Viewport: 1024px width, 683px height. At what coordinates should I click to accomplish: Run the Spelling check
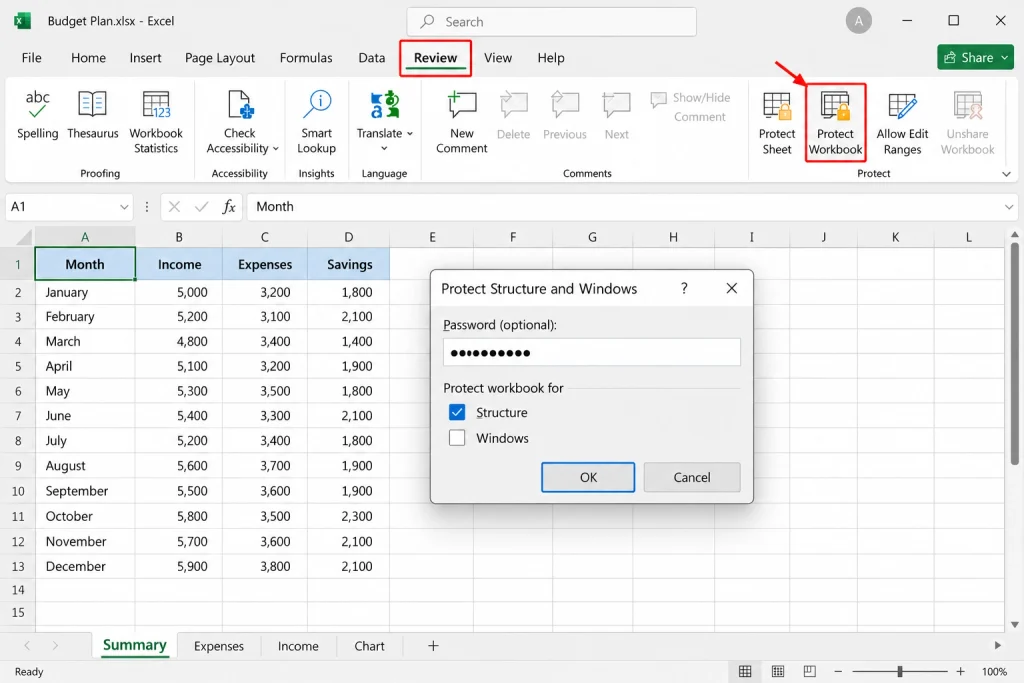click(x=37, y=115)
